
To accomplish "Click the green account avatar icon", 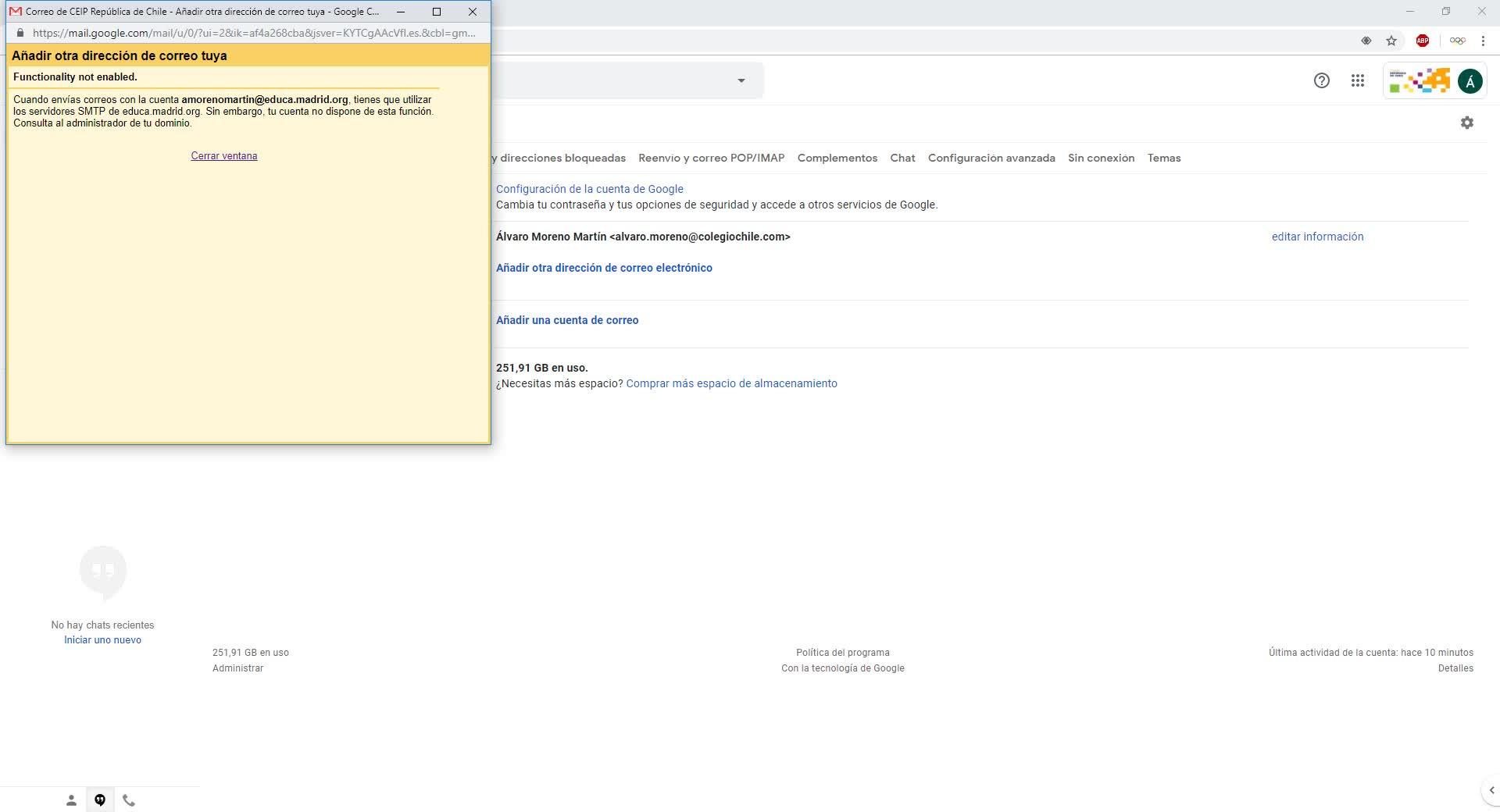I will click(x=1470, y=81).
